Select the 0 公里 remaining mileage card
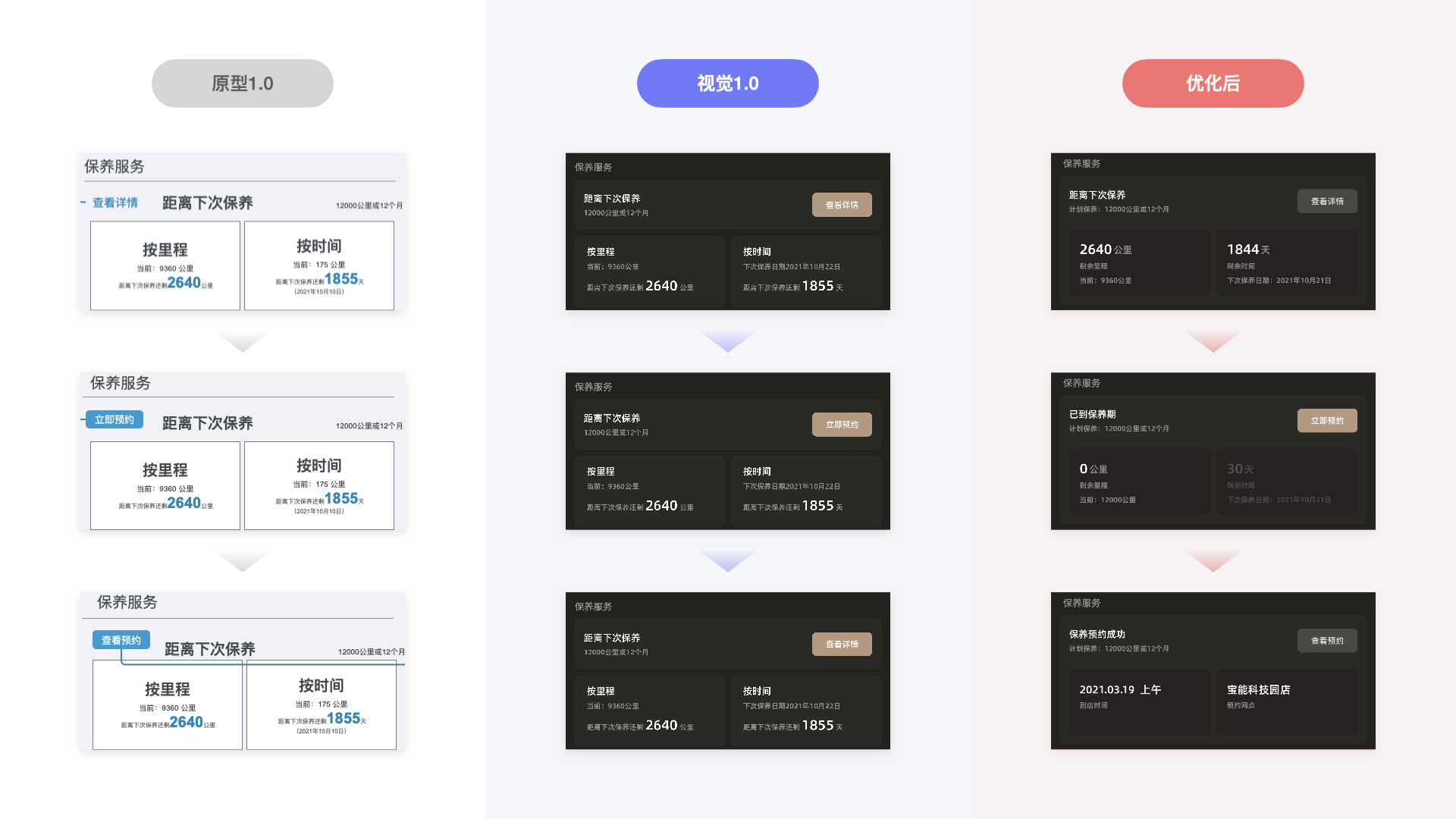 click(x=1139, y=482)
